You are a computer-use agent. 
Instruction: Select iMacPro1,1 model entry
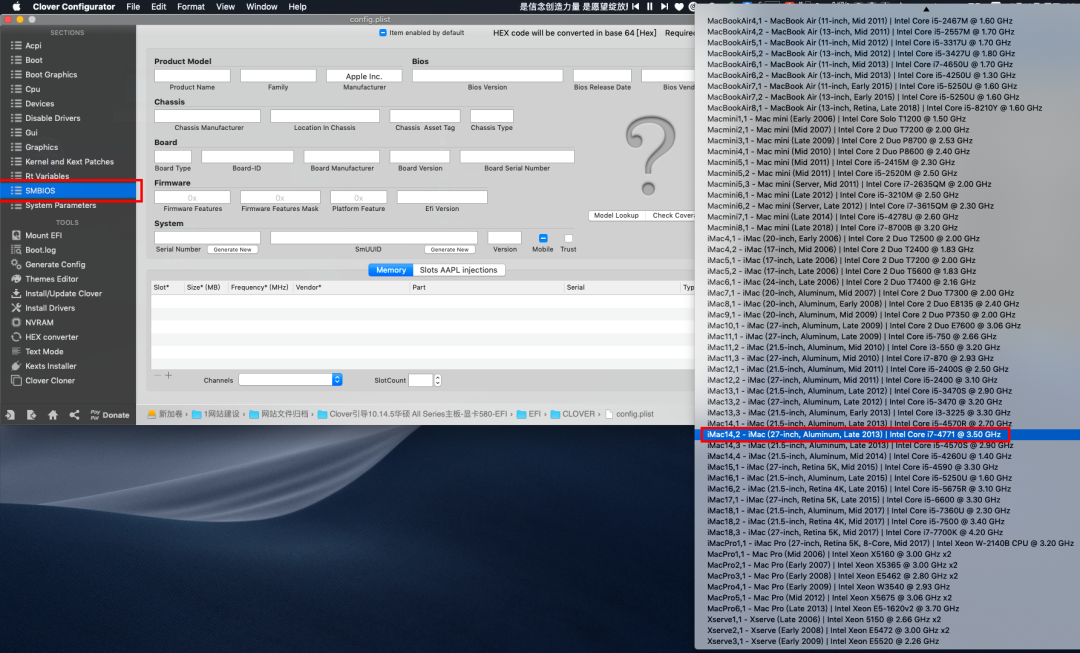890,543
